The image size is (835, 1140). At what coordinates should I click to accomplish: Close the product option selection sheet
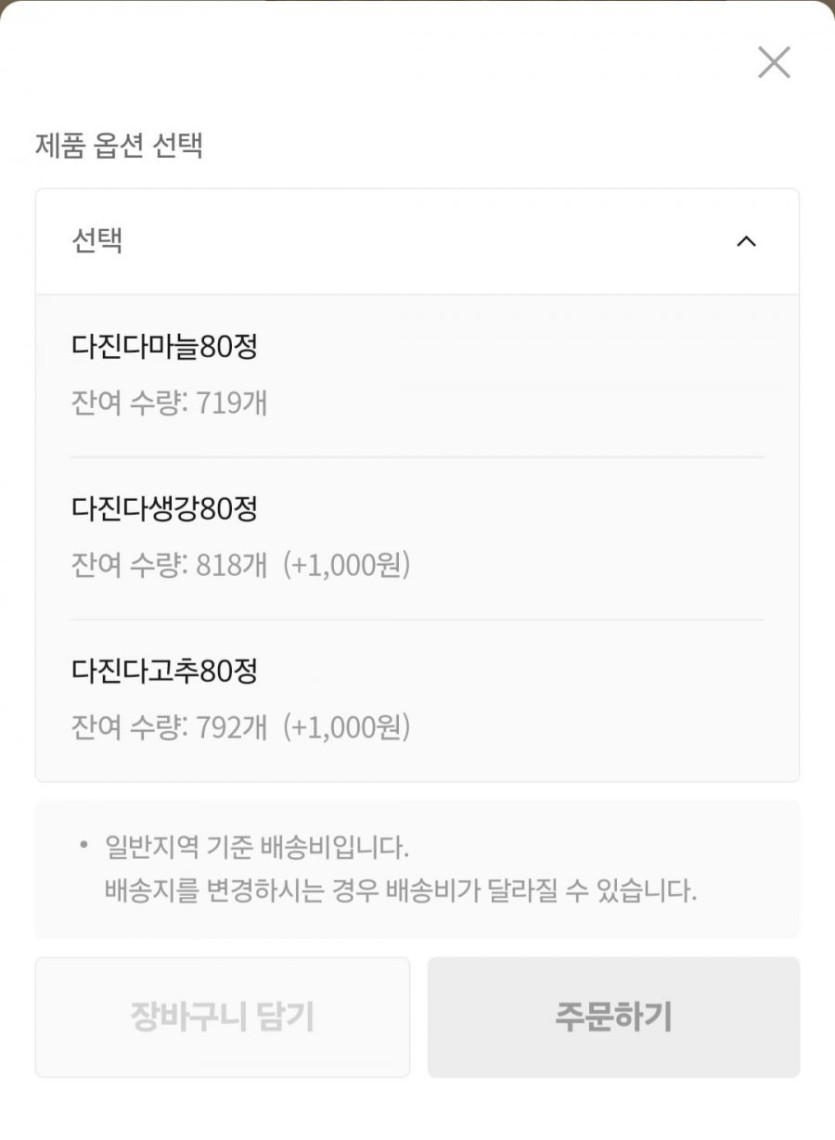[x=774, y=62]
